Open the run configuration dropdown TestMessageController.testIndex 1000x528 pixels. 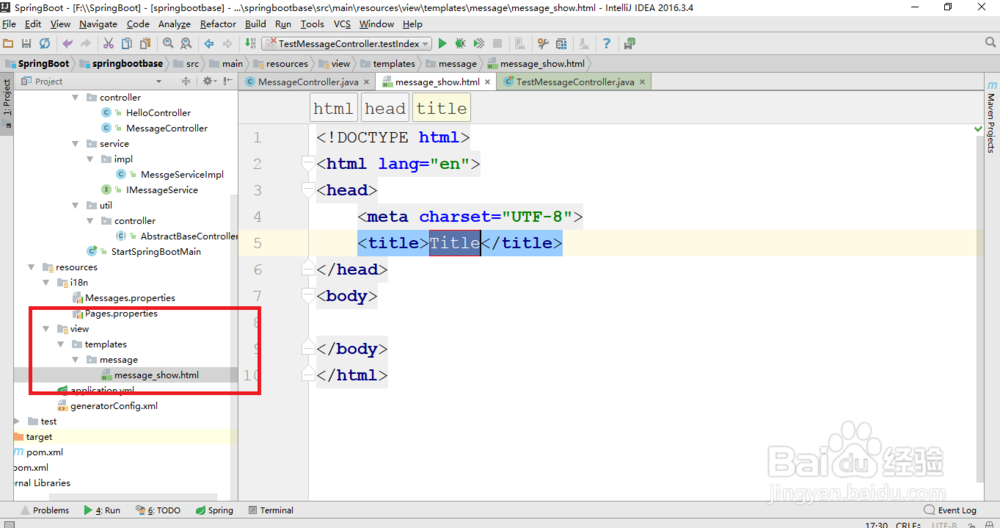(347, 43)
